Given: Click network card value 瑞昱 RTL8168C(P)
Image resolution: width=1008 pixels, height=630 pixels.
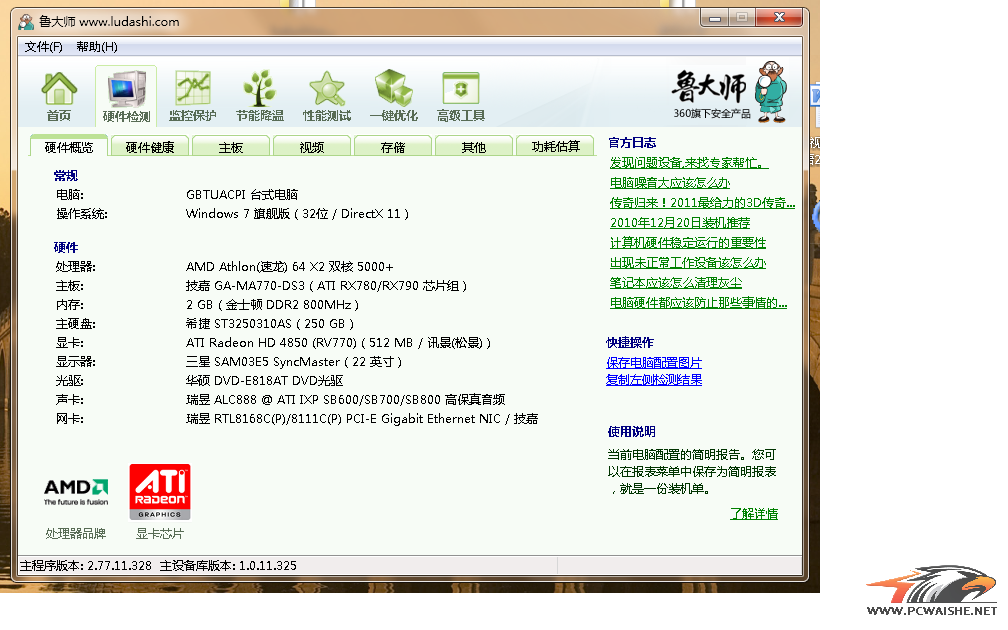Looking at the screenshot, I should coord(362,419).
